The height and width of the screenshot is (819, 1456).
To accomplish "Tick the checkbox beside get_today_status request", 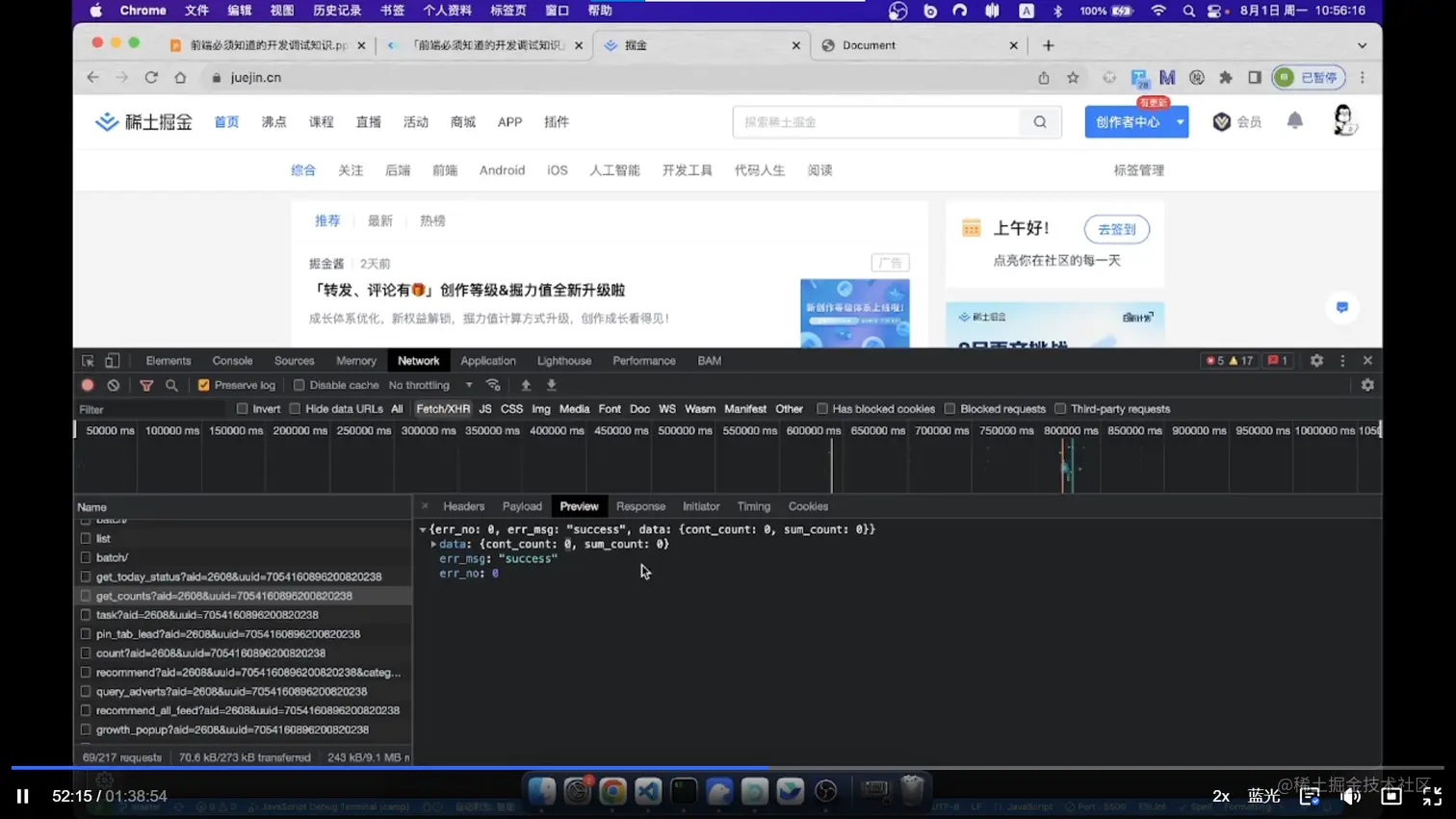I will [x=86, y=576].
